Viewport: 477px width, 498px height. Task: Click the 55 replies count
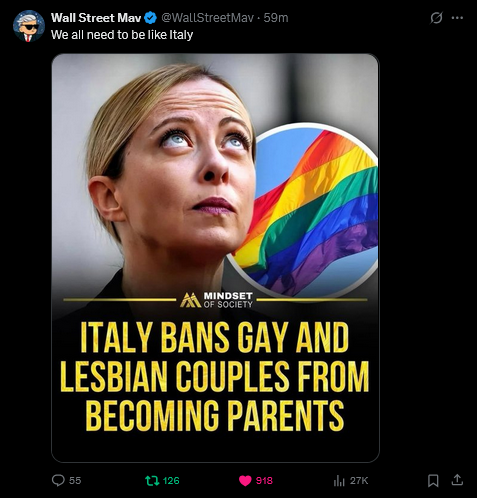pyautogui.click(x=75, y=480)
